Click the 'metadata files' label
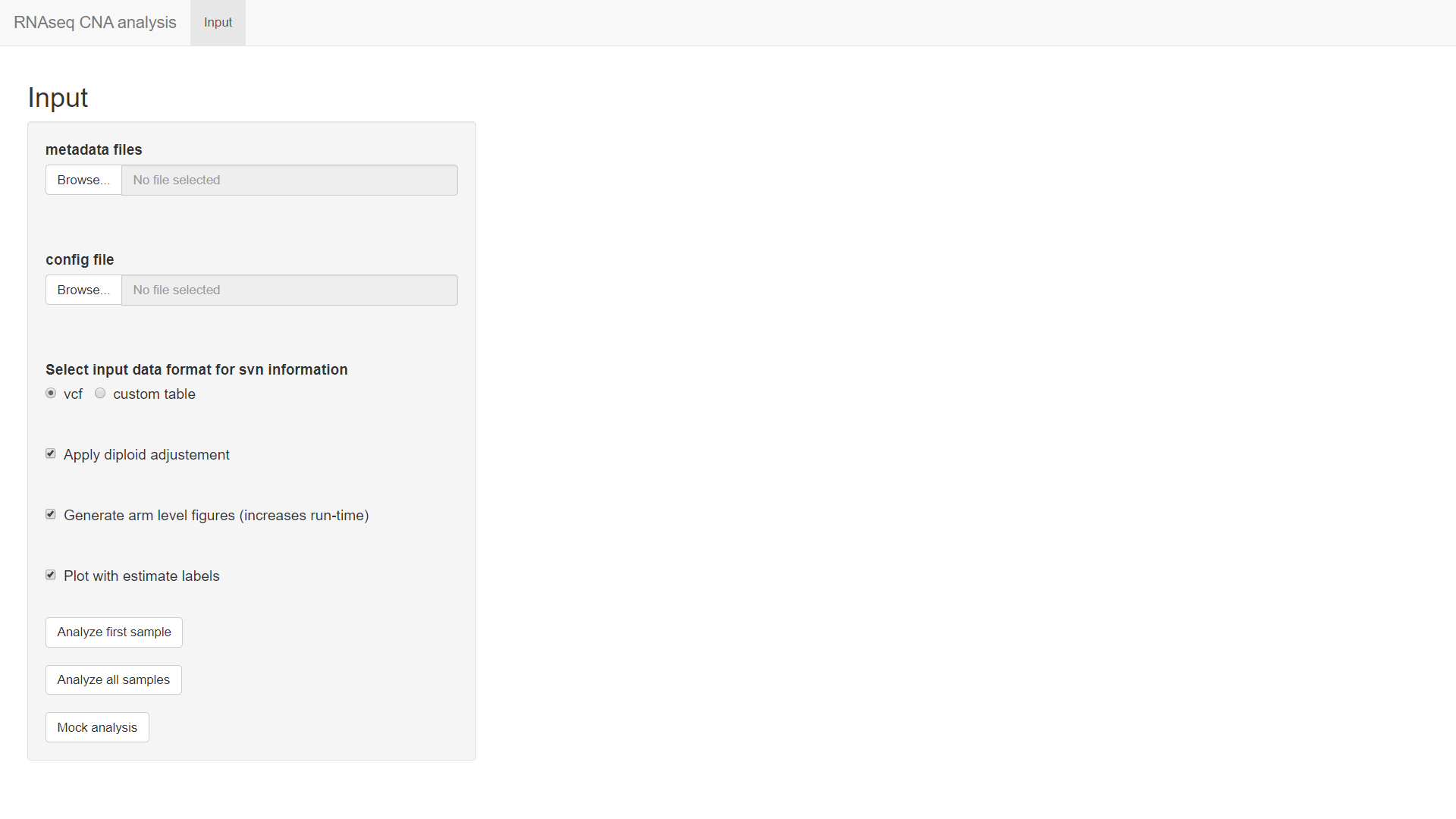Screen dimensions: 1456x819 coord(93,150)
